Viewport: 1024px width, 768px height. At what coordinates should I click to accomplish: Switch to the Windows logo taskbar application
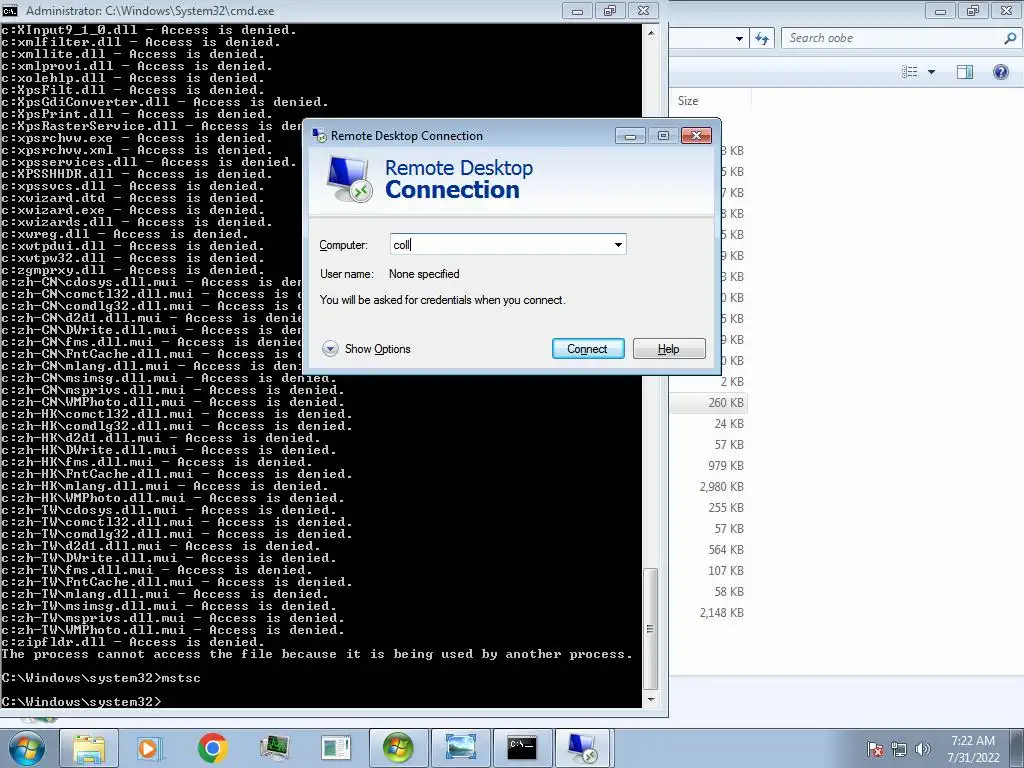coord(398,748)
